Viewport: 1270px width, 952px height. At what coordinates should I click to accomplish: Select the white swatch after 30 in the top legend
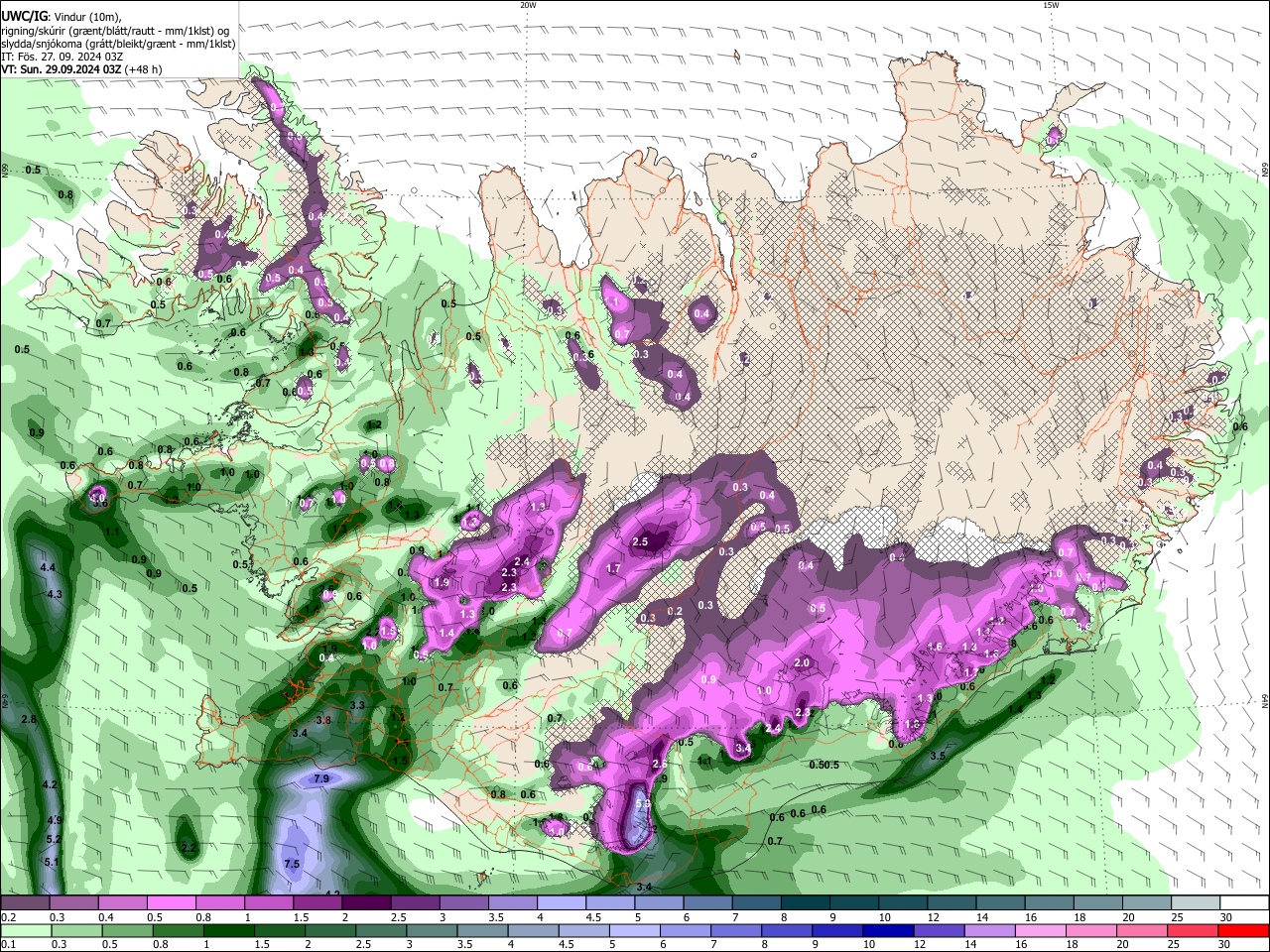[1243, 903]
